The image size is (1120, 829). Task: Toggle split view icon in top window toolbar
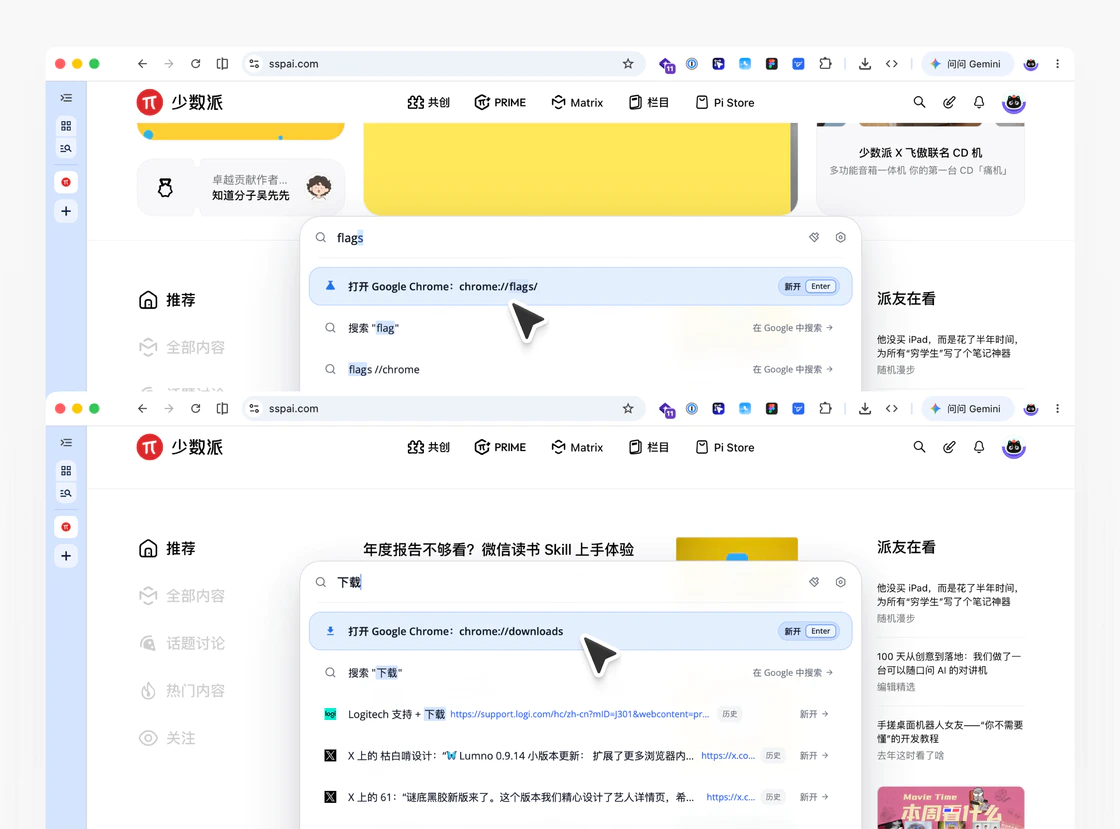(222, 64)
